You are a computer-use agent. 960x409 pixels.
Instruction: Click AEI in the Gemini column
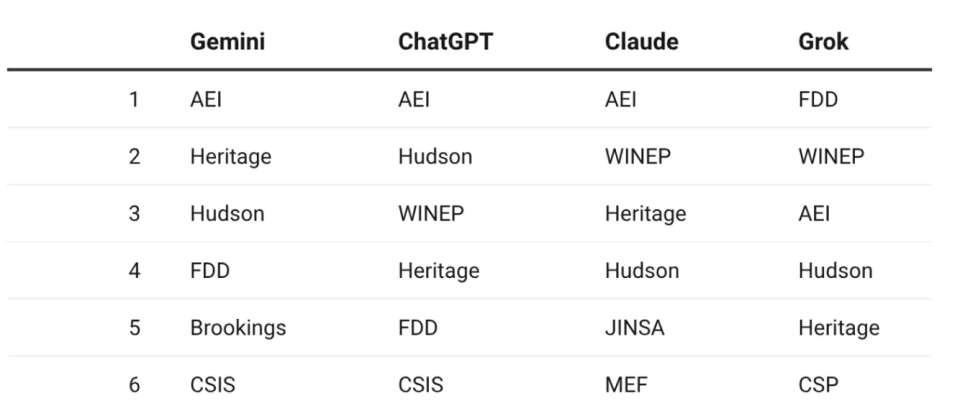coord(204,100)
